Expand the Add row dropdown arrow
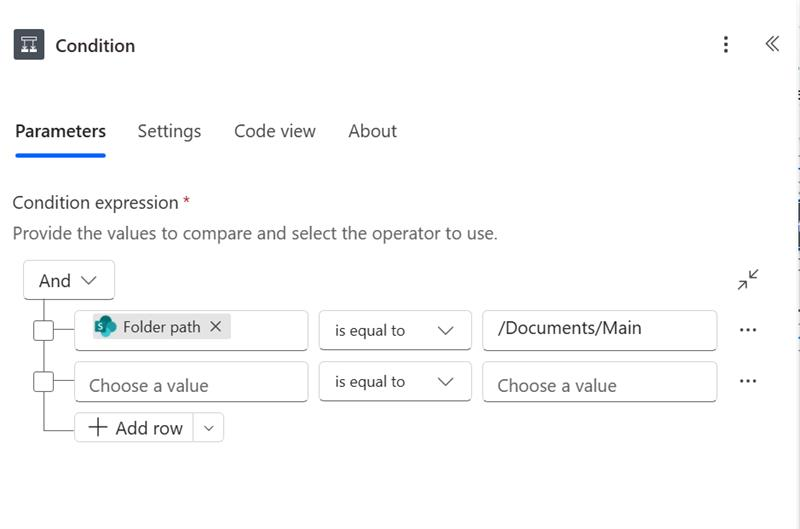This screenshot has width=800, height=529. point(208,428)
